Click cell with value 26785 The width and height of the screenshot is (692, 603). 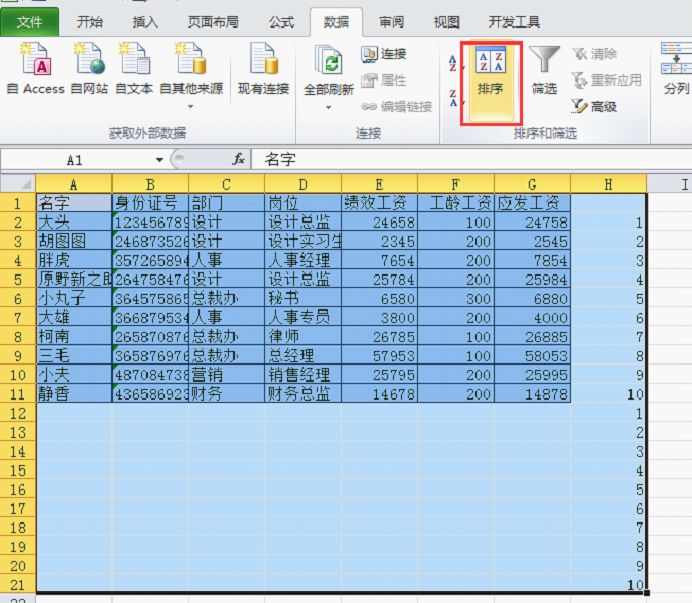(x=380, y=337)
